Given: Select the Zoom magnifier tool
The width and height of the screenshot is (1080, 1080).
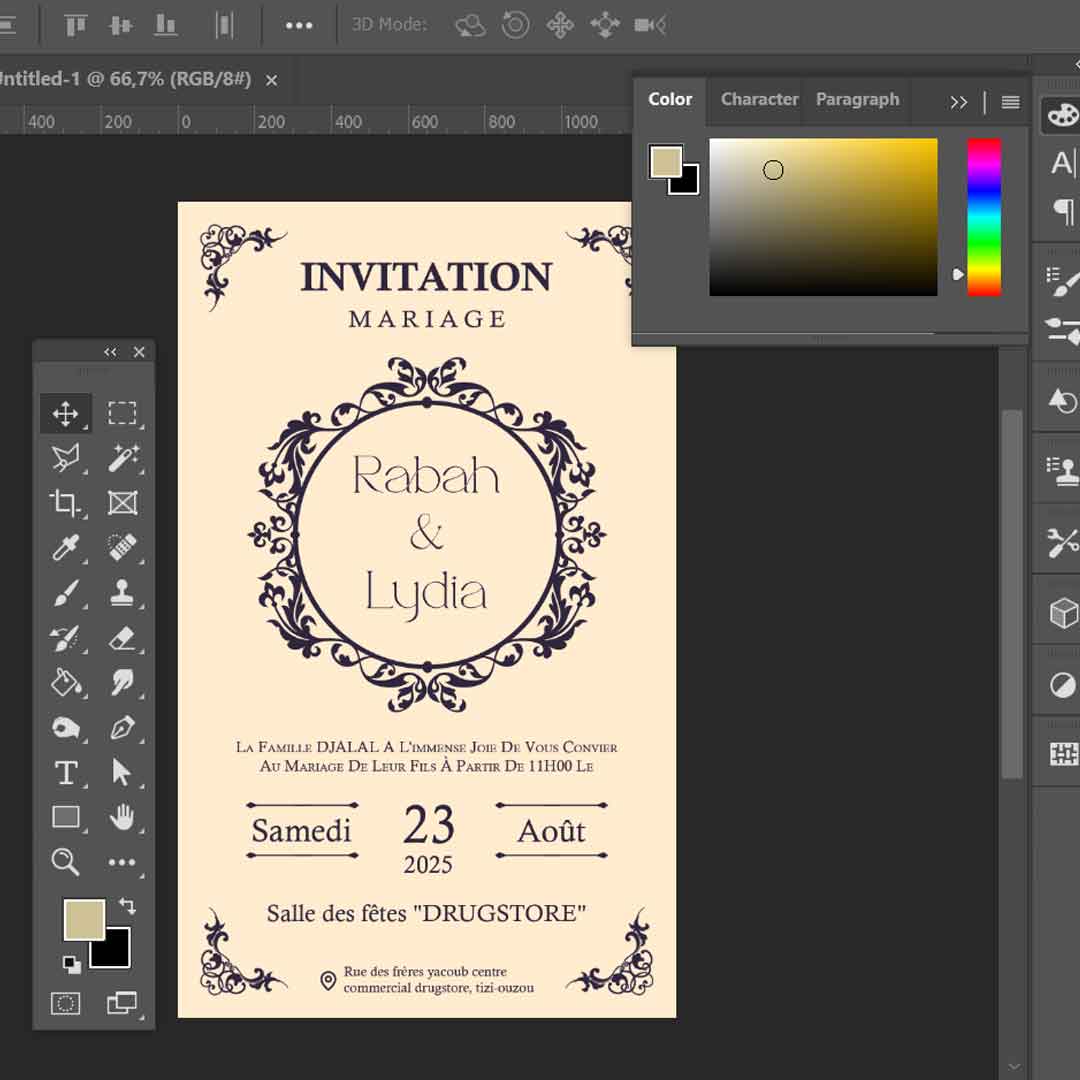Looking at the screenshot, I should tap(65, 861).
